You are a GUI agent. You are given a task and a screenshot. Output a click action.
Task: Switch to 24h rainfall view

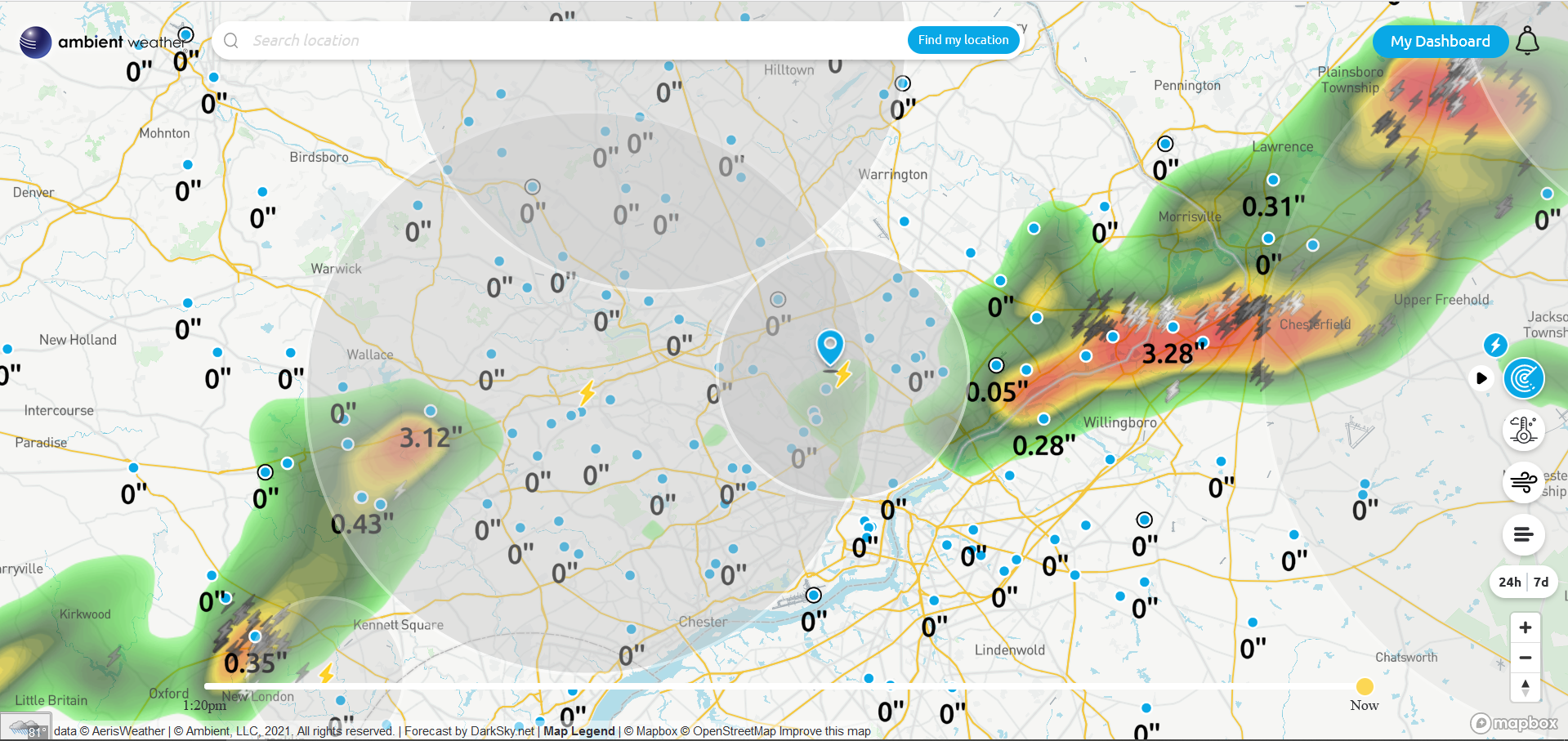(x=1509, y=582)
